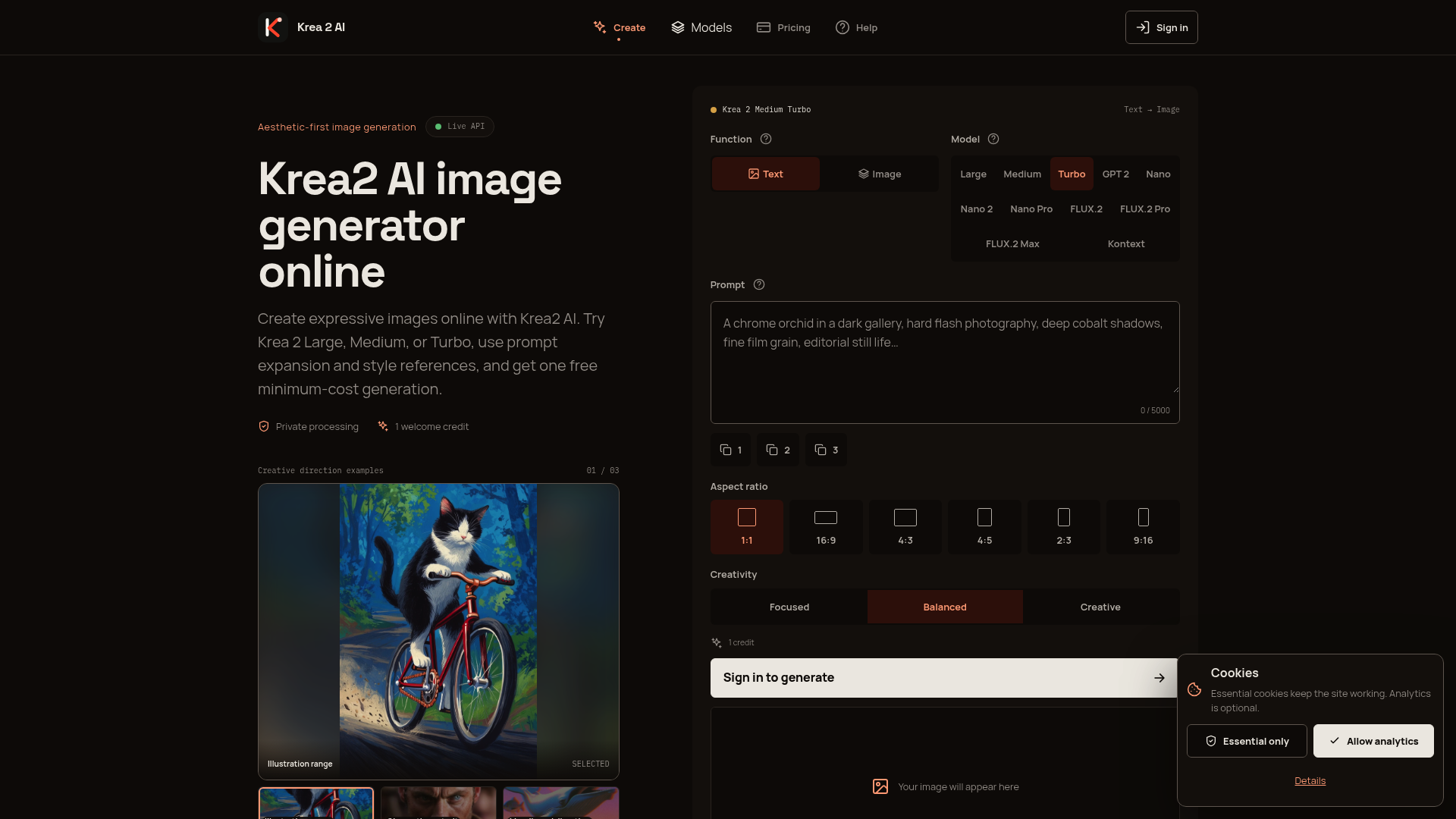Select the FLUX.2 Max model
Image resolution: width=1456 pixels, height=819 pixels.
click(1012, 243)
